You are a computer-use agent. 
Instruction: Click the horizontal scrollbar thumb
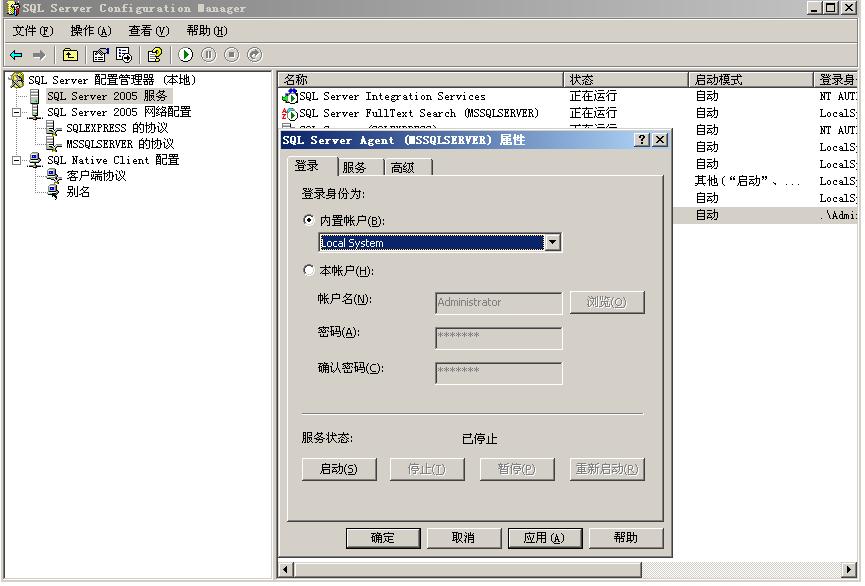click(467, 569)
